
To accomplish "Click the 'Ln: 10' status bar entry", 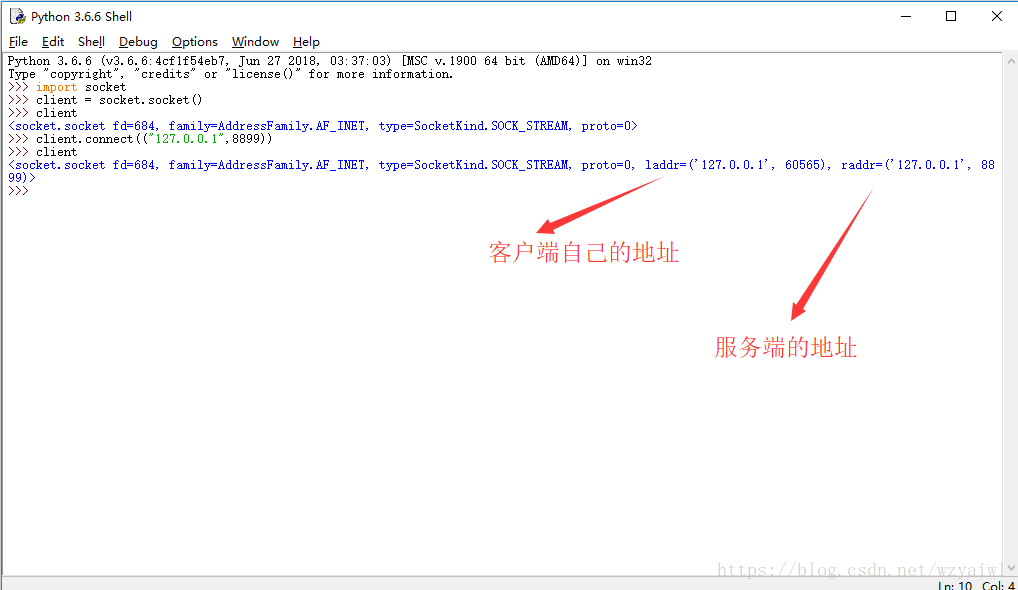I will point(954,585).
